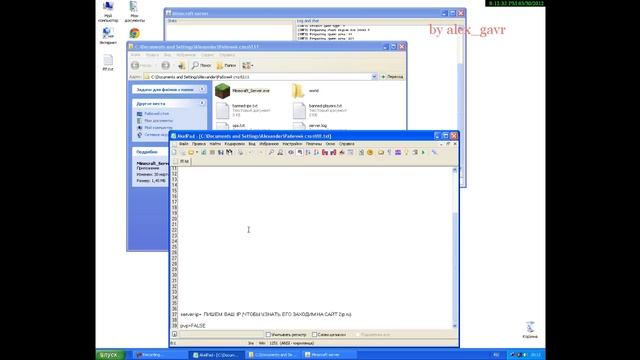Open the Кодировки menu in AkelPad
Image resolution: width=640 pixels, height=360 pixels.
point(235,144)
